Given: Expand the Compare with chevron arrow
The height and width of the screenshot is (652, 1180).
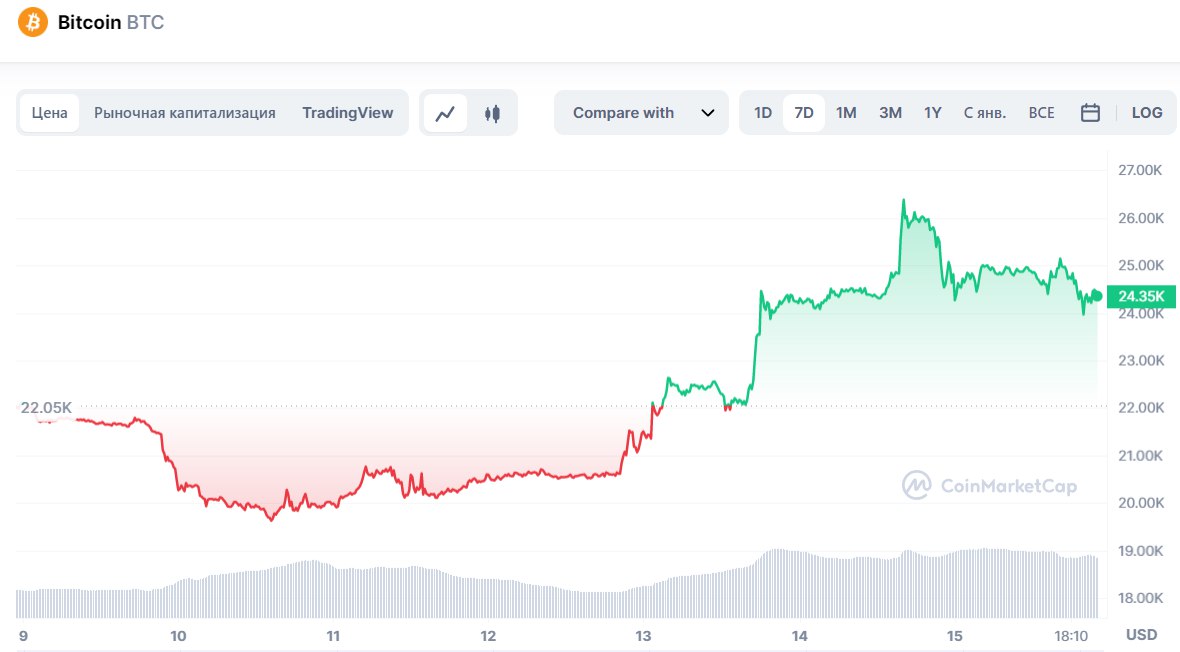Looking at the screenshot, I should point(708,113).
